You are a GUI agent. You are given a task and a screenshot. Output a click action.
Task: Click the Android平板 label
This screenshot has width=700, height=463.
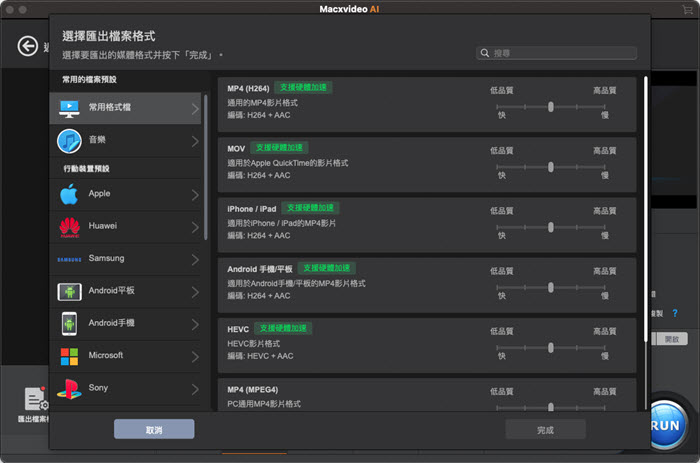click(112, 291)
